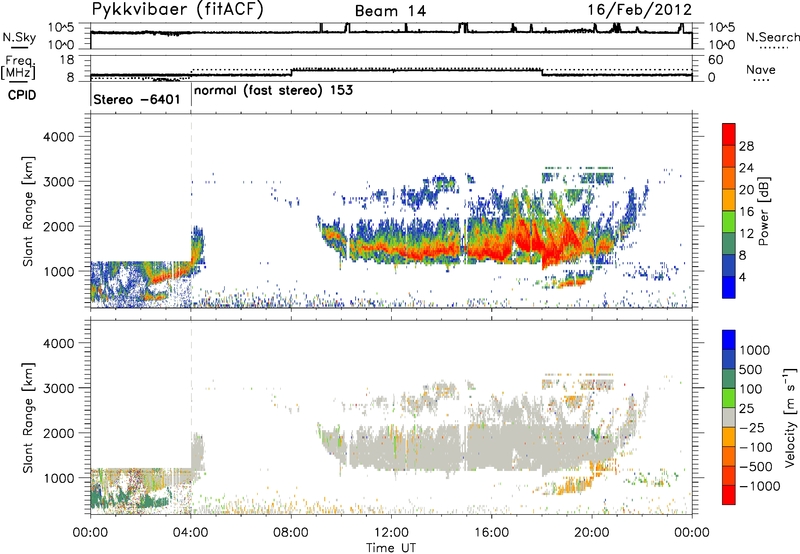
Task: Click the N.Search legend label
Action: click(x=773, y=37)
